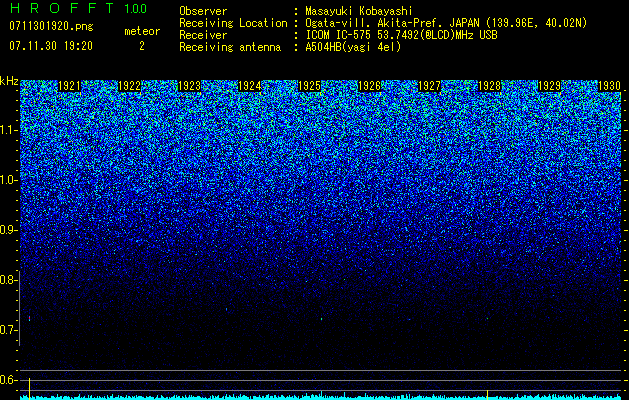Click the 1928 time marker
This screenshot has height=400, width=629.
490,86
